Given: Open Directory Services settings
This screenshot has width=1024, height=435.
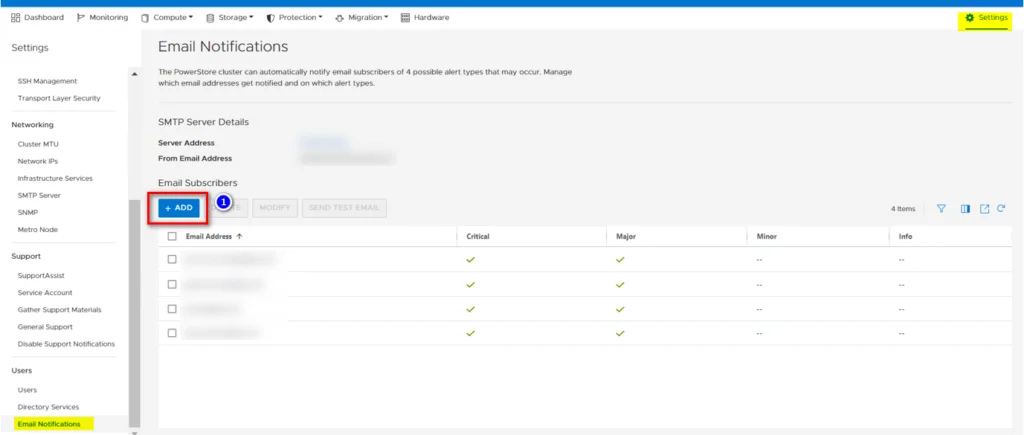Looking at the screenshot, I should (48, 407).
